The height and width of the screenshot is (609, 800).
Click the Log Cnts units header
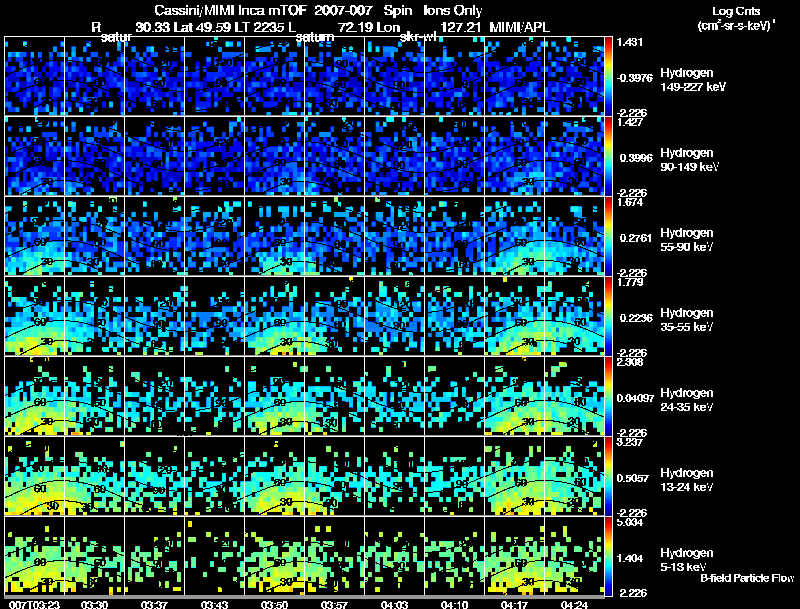point(736,18)
